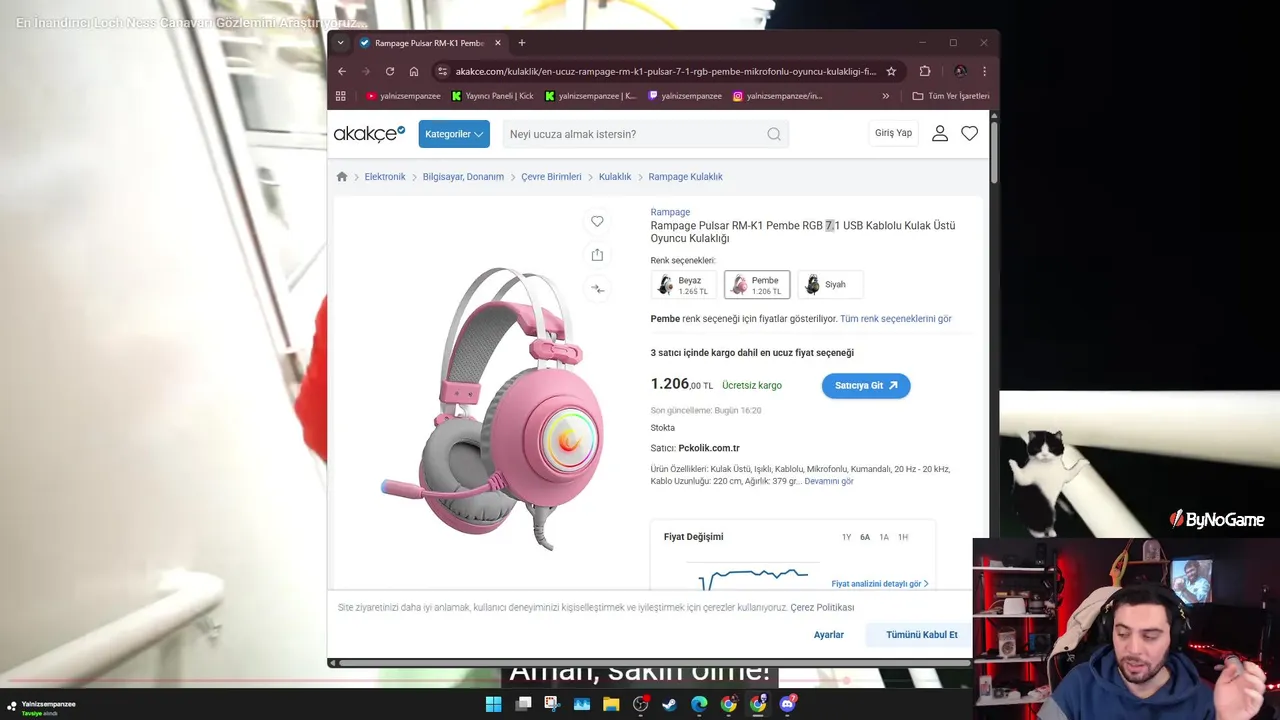
Task: Open Task View on the taskbar
Action: (x=523, y=704)
